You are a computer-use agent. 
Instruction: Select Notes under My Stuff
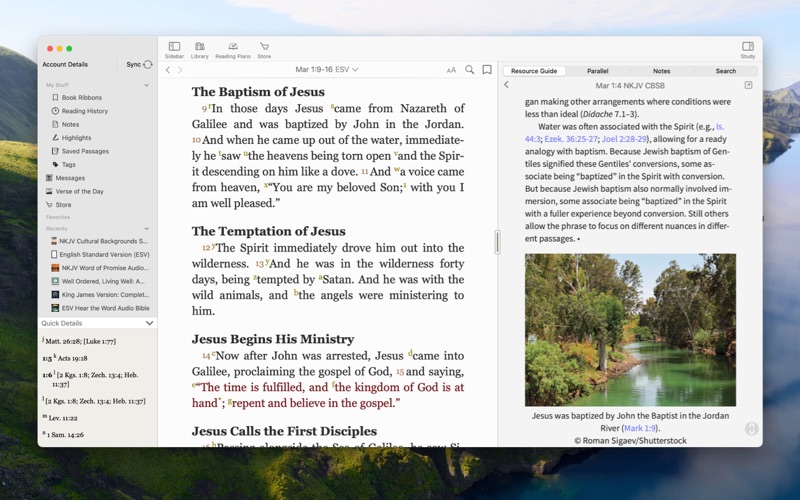point(70,124)
